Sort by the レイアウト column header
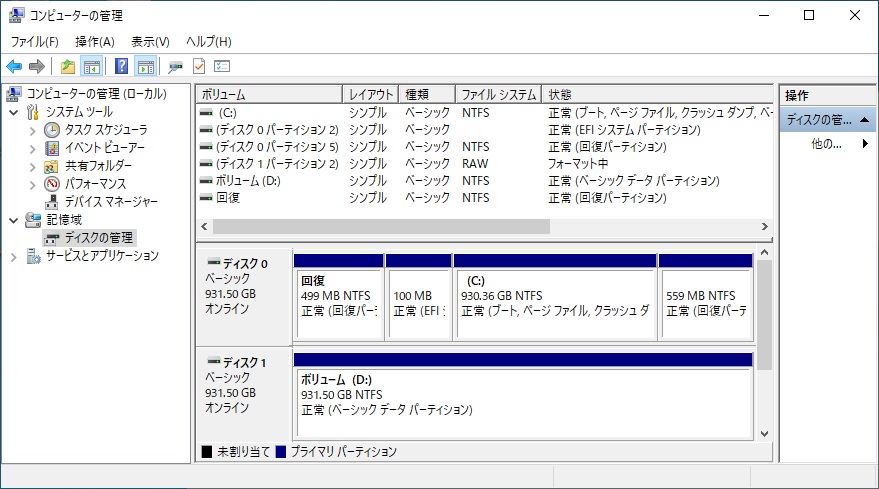Image resolution: width=879 pixels, height=489 pixels. click(x=371, y=94)
